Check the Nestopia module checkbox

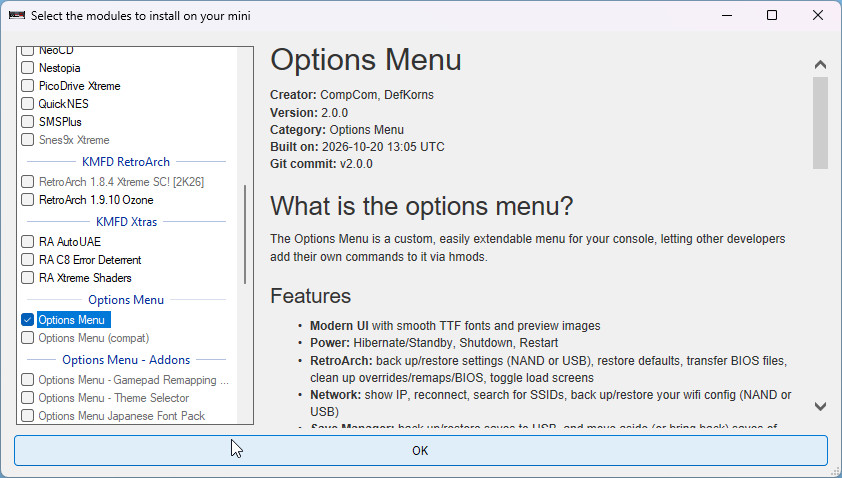27,68
